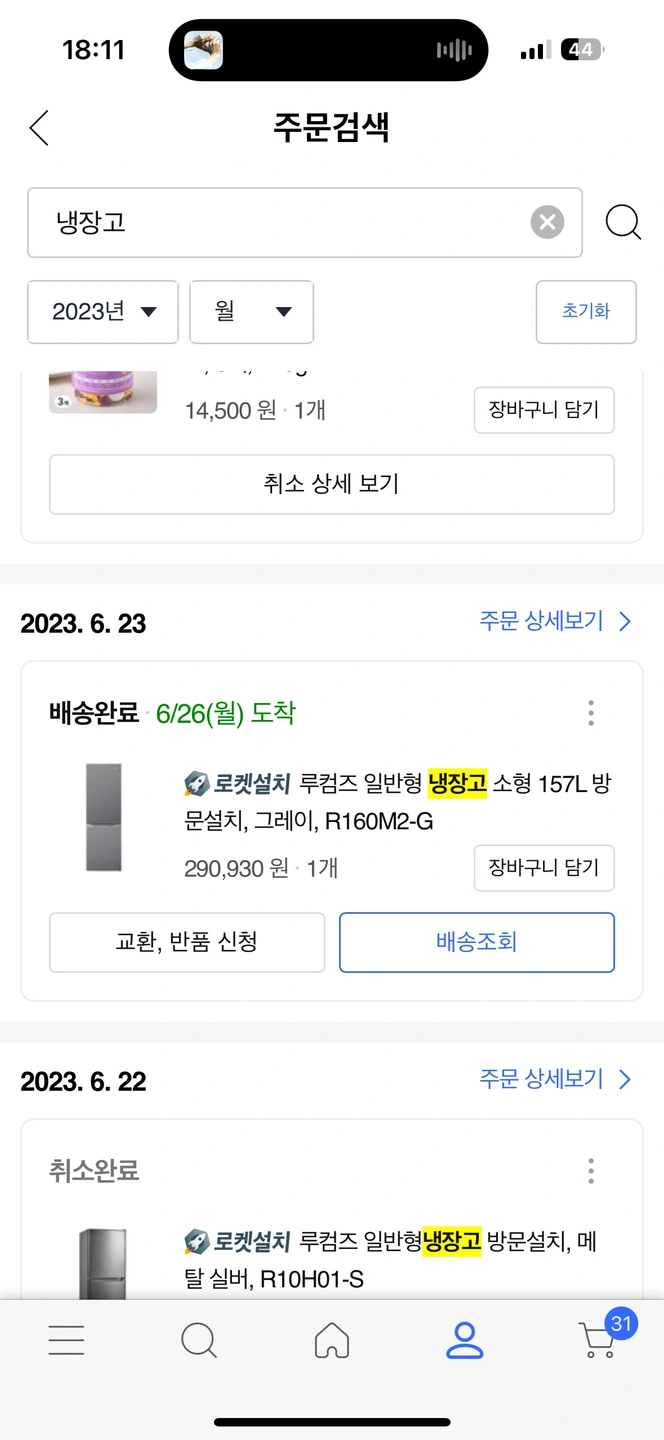This screenshot has width=664, height=1440.
Task: Tap the magnifier search icon
Action: 623,222
